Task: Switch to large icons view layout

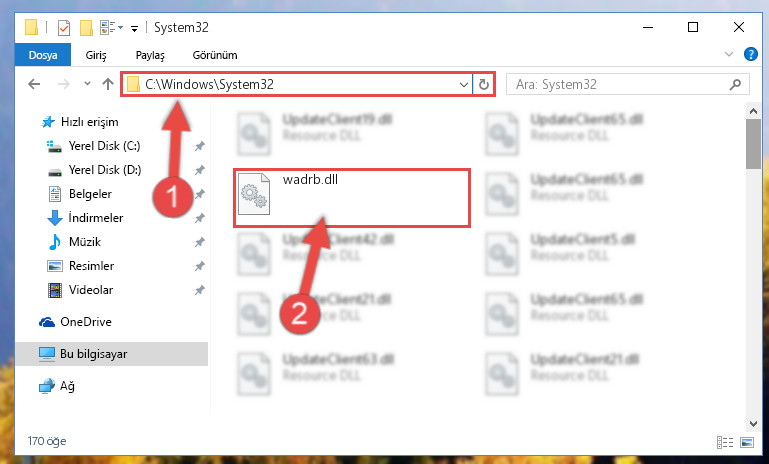Action: click(x=746, y=442)
